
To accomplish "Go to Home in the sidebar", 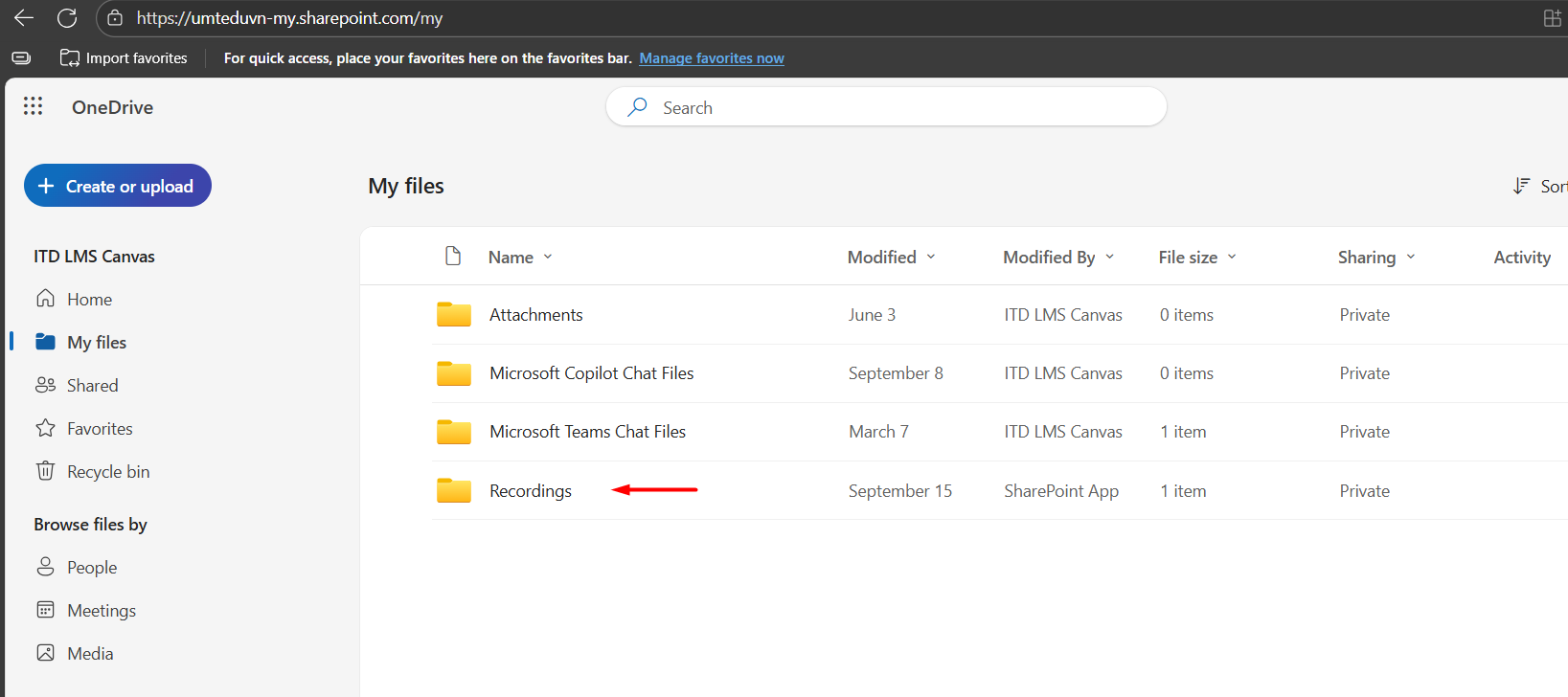I will [89, 300].
